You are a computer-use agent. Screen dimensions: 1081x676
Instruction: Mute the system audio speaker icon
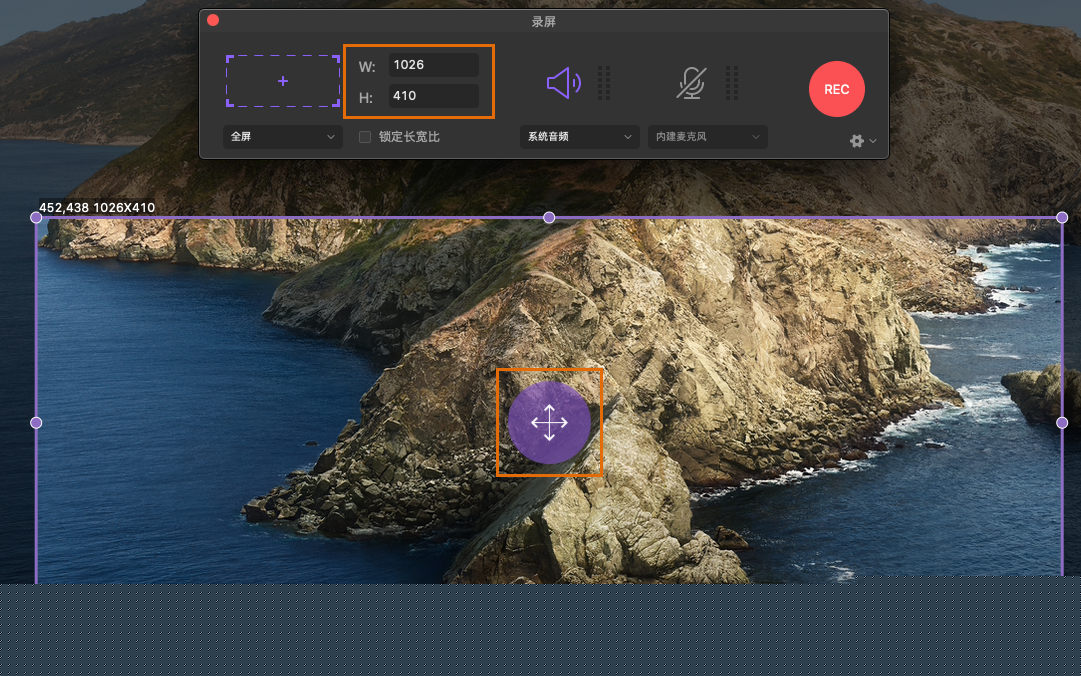[x=563, y=83]
